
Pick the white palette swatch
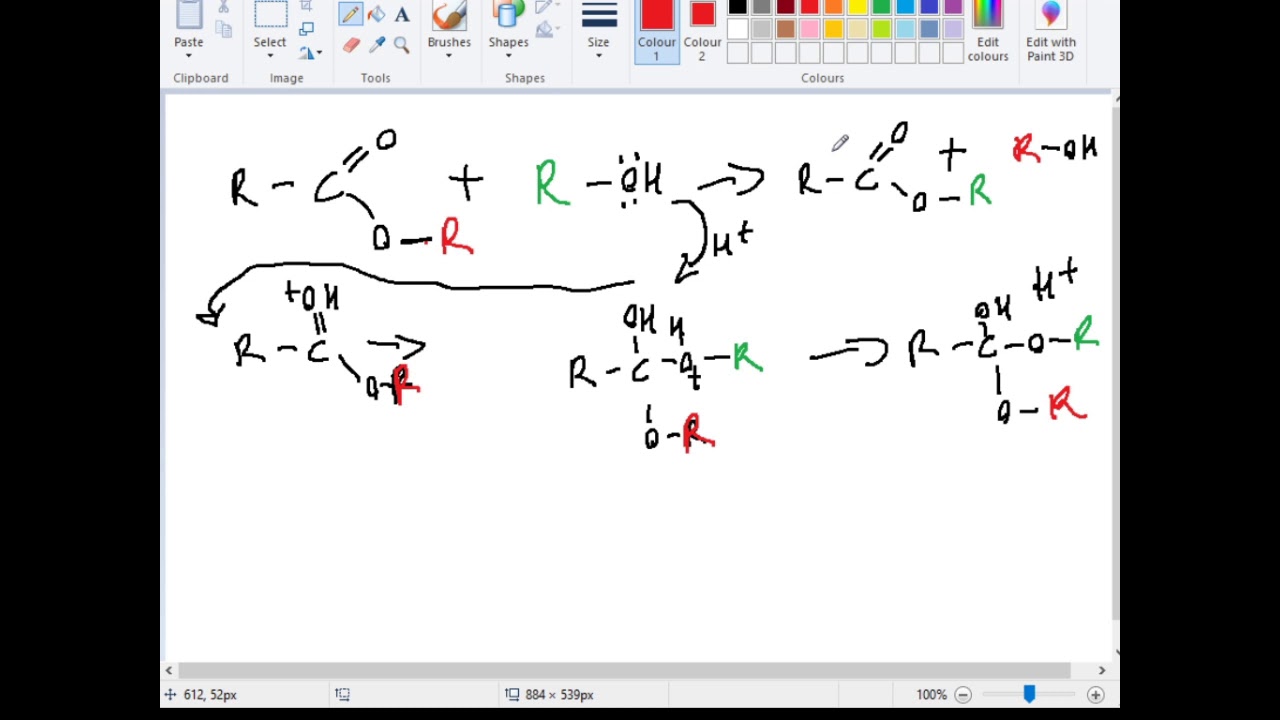click(x=738, y=29)
